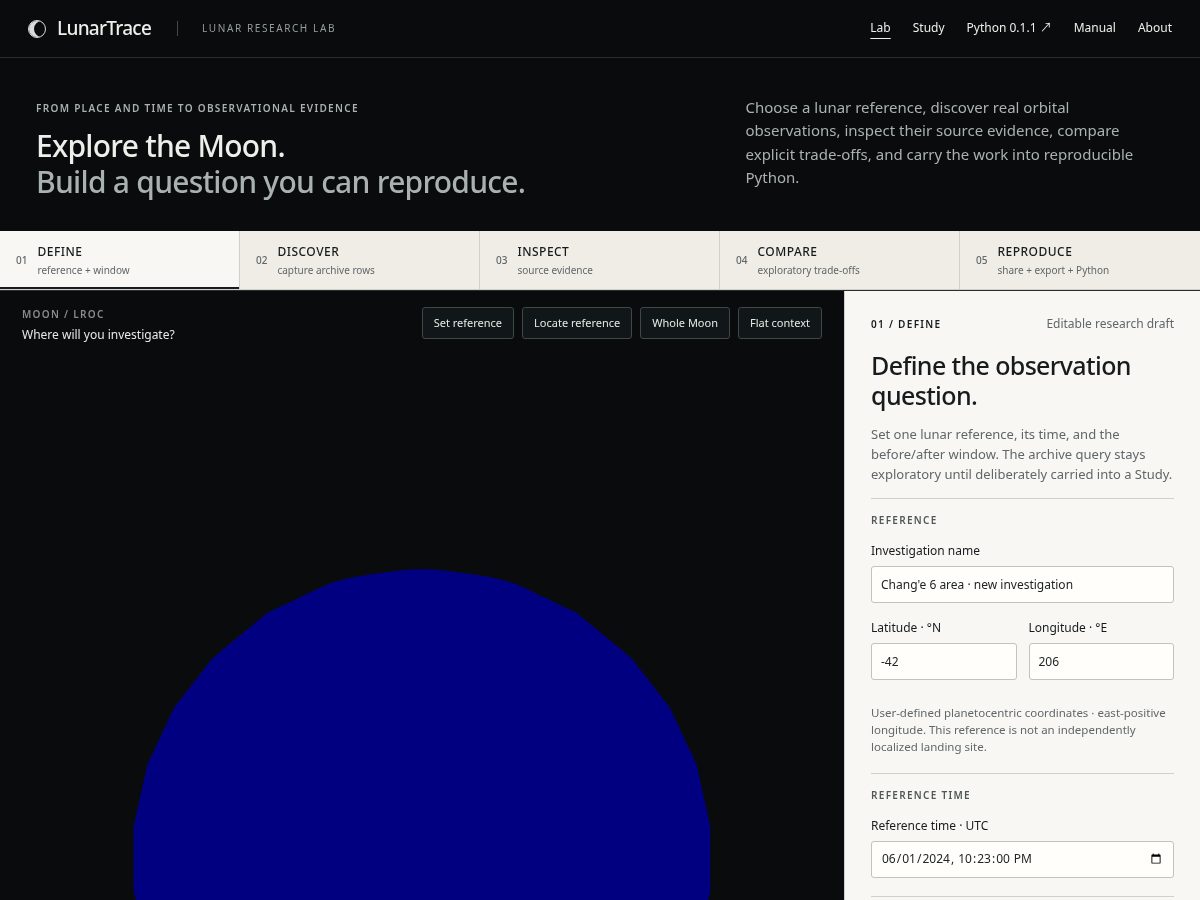Click the LunarTrace crescent moon logo icon
1200x900 pixels.
point(37,29)
